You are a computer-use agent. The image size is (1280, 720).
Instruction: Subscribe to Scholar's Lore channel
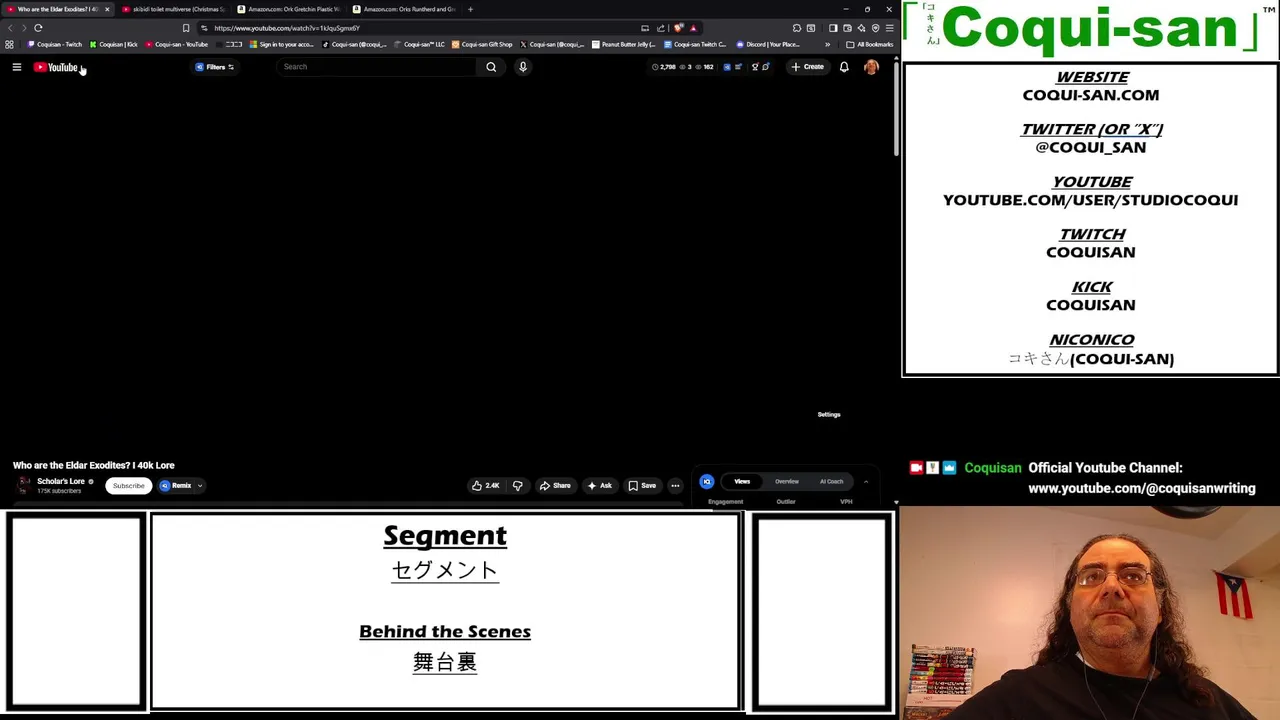tap(128, 485)
